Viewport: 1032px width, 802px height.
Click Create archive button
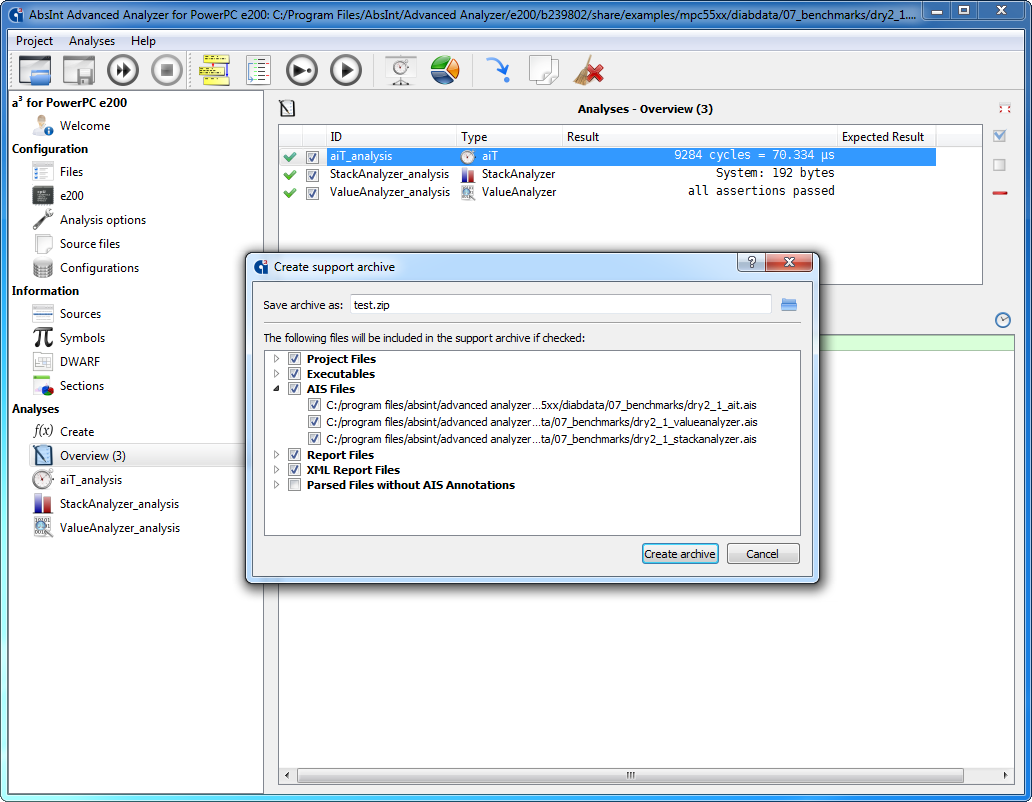[679, 554]
